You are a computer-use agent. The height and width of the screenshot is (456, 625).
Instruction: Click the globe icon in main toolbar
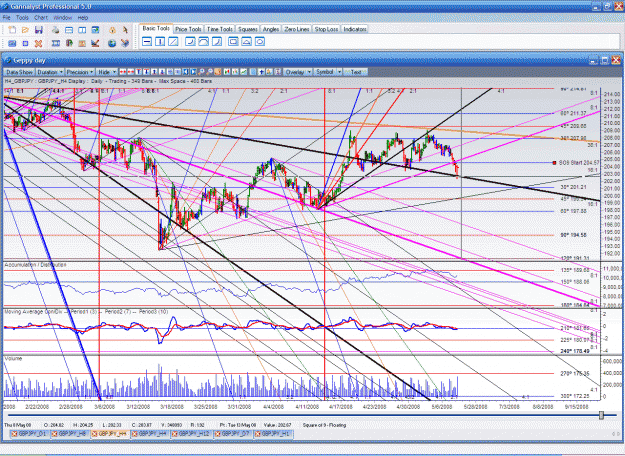coord(112,43)
